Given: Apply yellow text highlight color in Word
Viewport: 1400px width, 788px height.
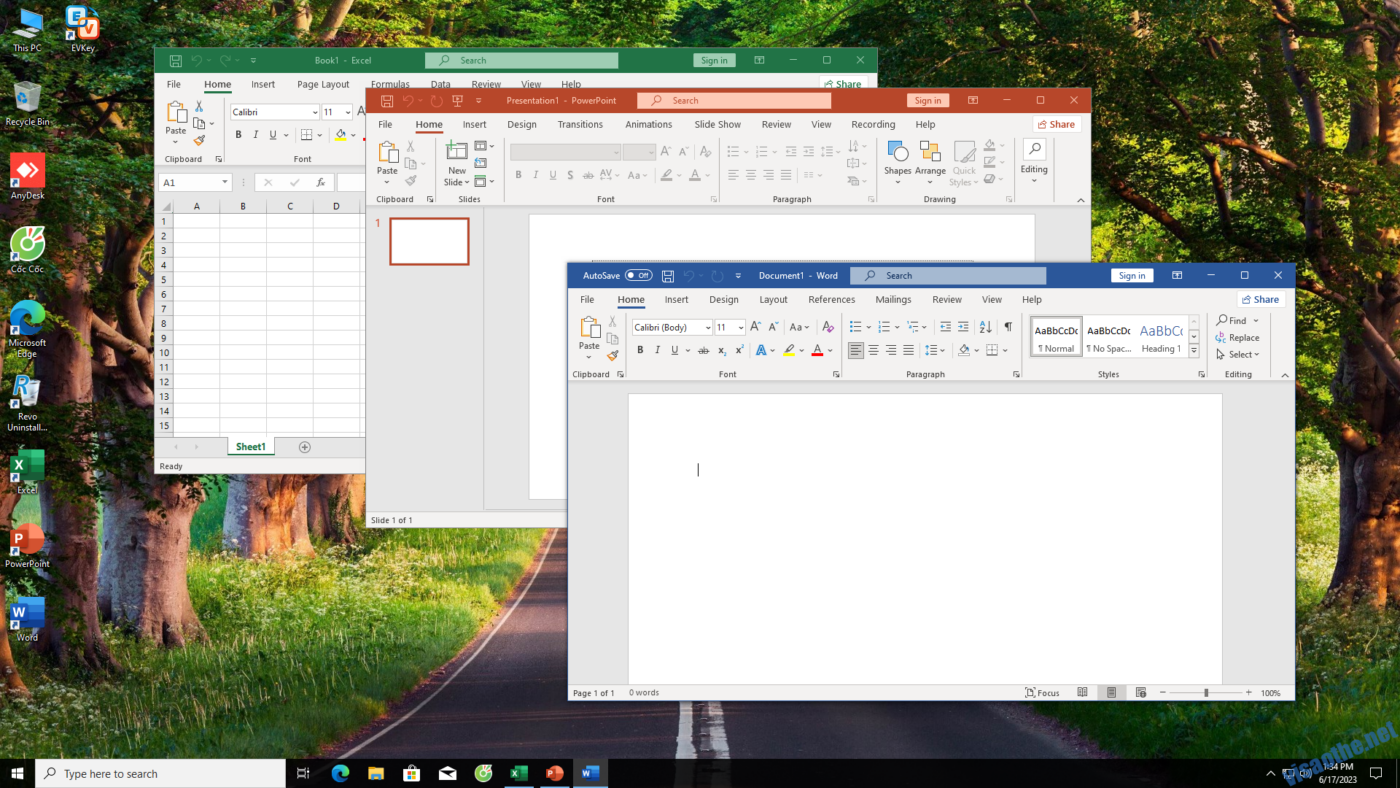Looking at the screenshot, I should [789, 350].
